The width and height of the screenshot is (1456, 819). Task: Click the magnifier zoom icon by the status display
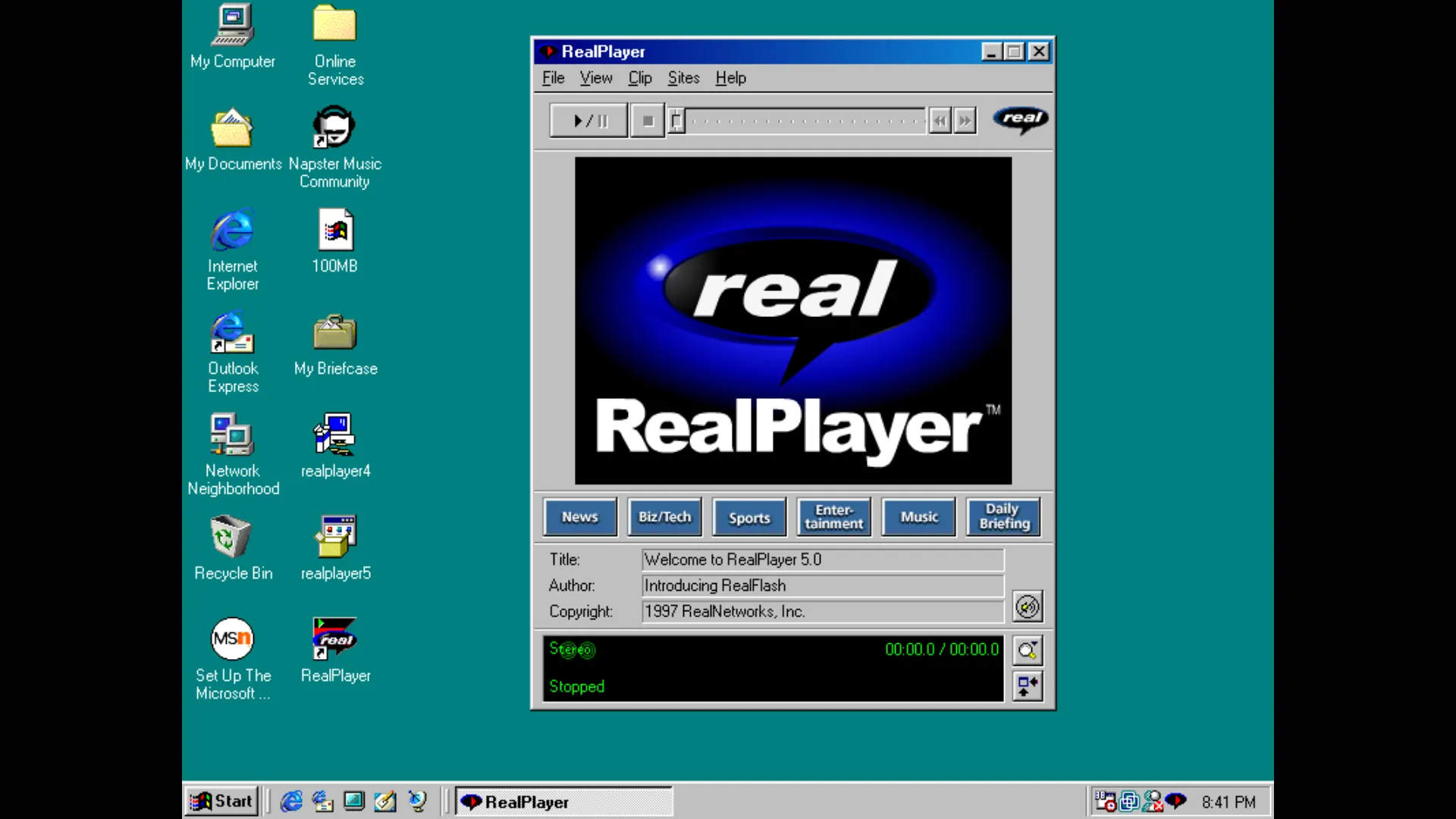(x=1028, y=651)
